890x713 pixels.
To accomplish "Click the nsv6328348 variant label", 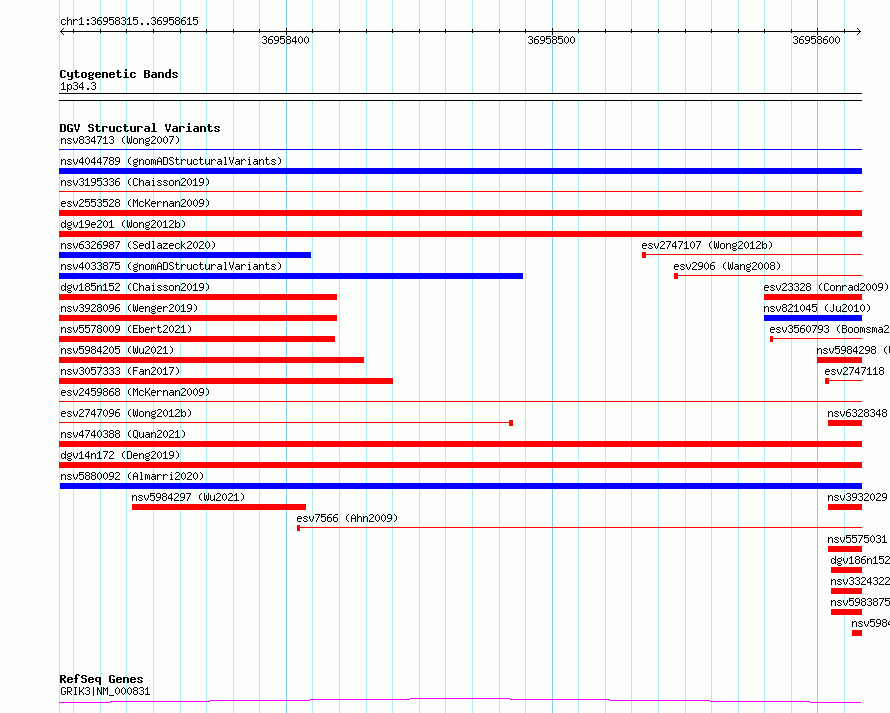I will click(x=857, y=413).
